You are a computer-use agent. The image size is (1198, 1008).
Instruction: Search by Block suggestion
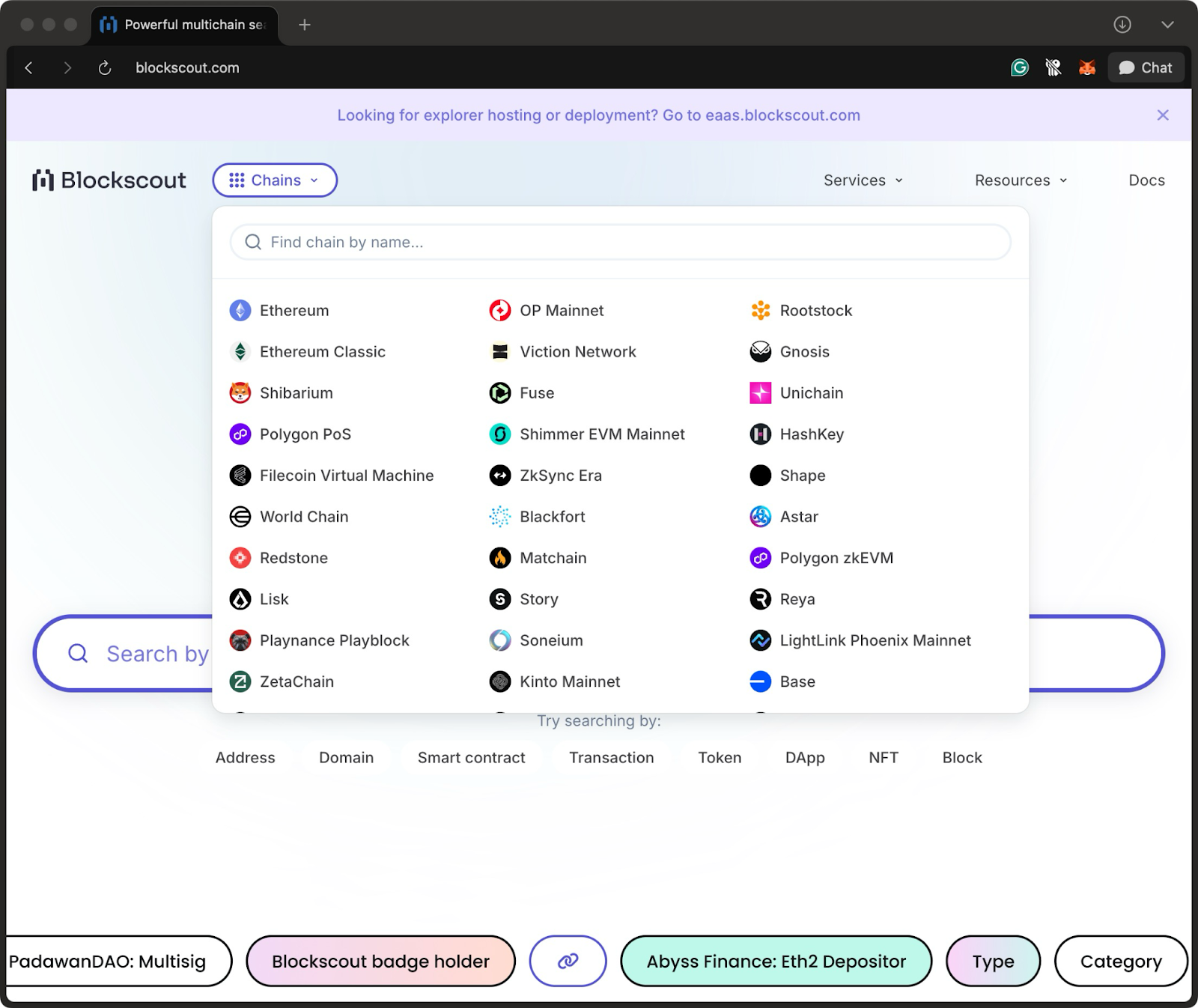point(962,758)
